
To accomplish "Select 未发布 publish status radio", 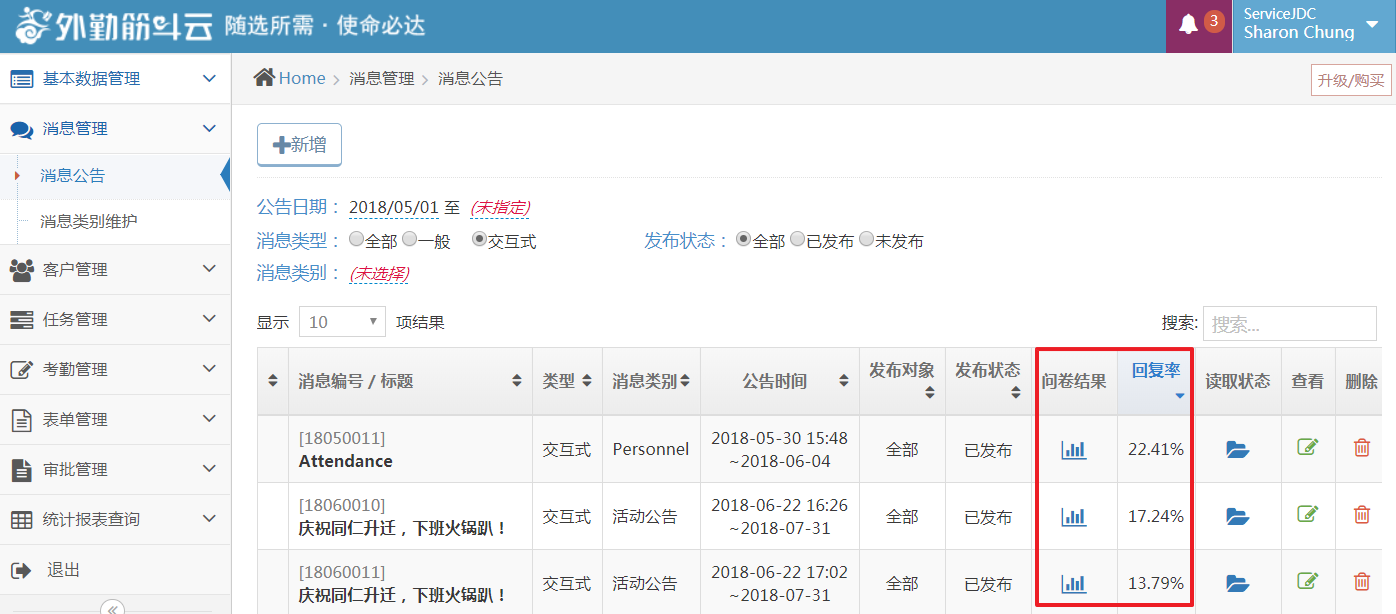I will click(x=867, y=240).
